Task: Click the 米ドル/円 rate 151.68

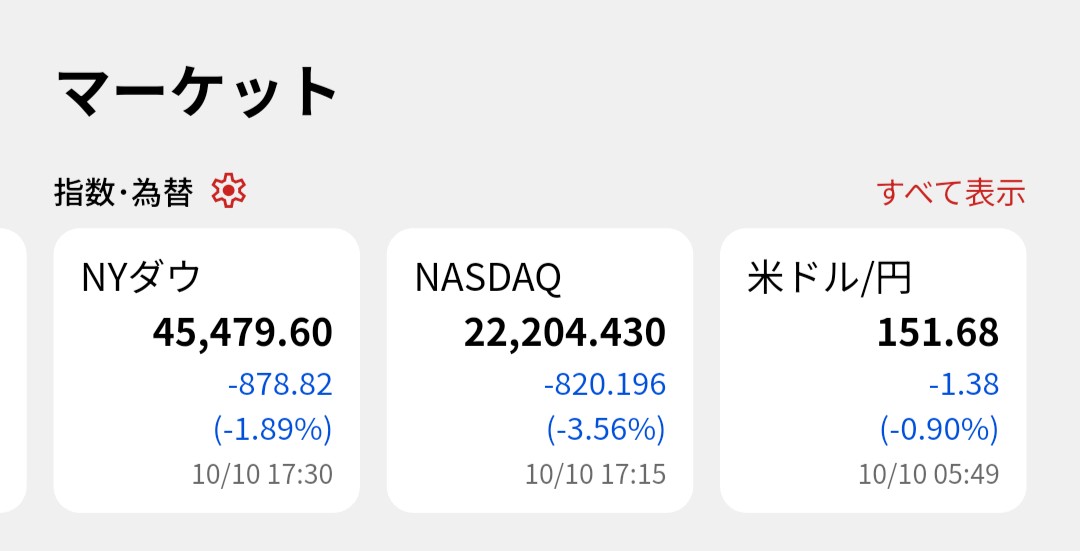Action: (937, 333)
